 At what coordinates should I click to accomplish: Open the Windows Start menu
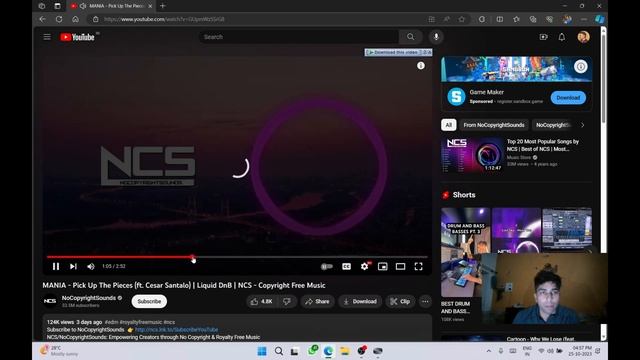coord(262,351)
